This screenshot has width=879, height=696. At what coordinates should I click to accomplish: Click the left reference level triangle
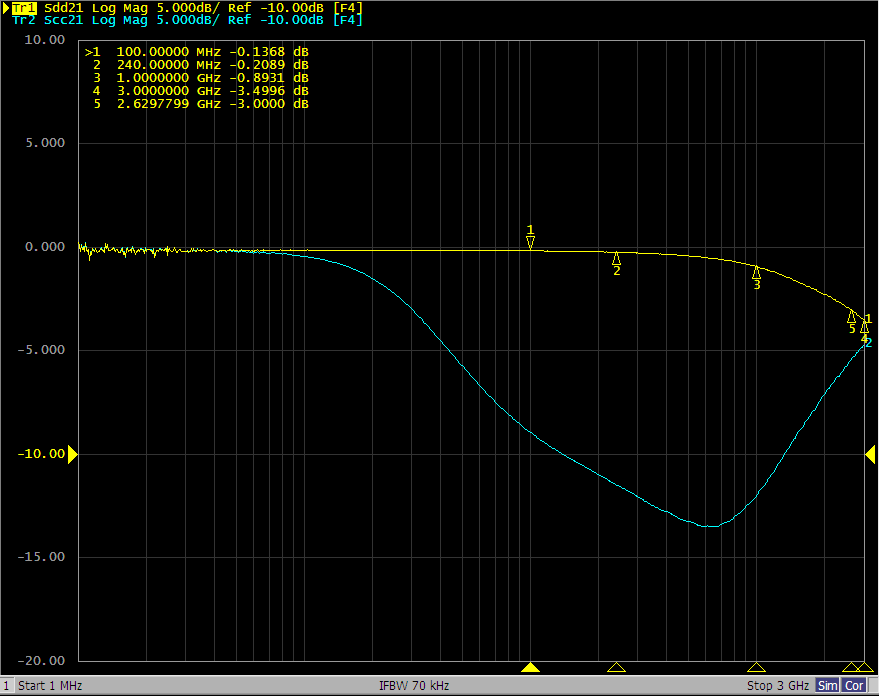click(x=72, y=454)
